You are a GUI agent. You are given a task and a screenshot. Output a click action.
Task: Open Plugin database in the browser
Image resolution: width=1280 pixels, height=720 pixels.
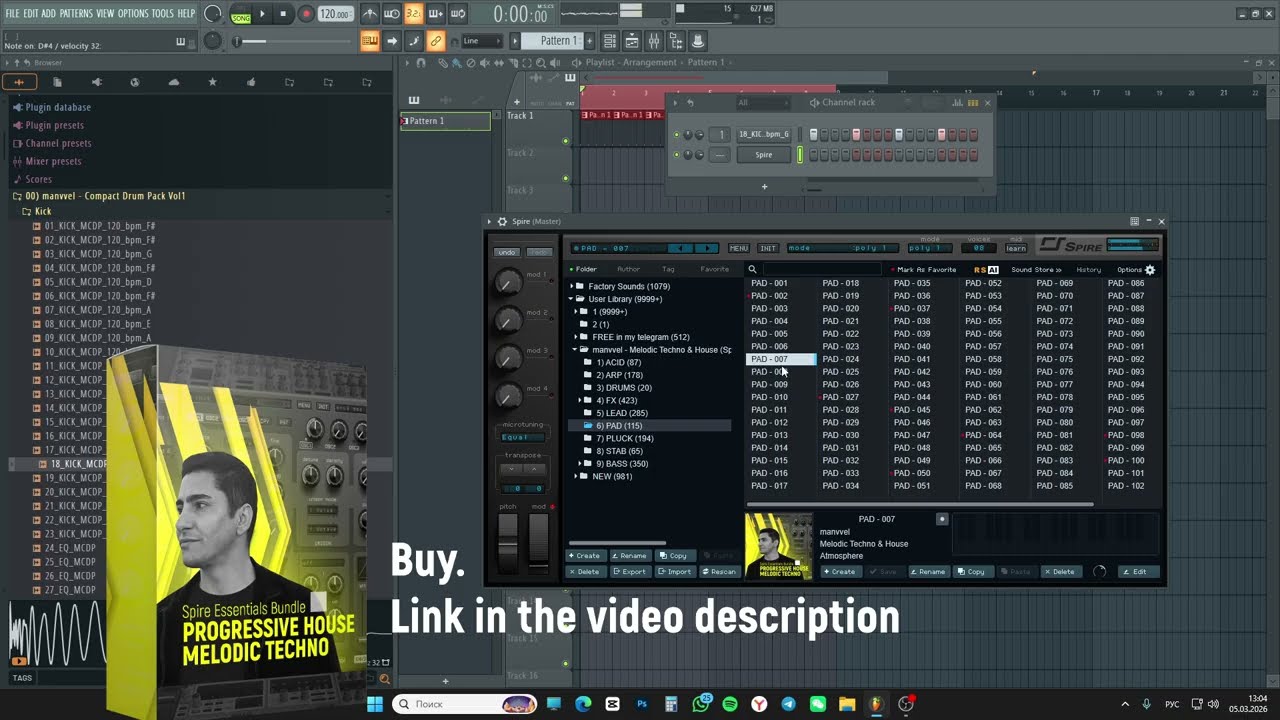point(58,107)
